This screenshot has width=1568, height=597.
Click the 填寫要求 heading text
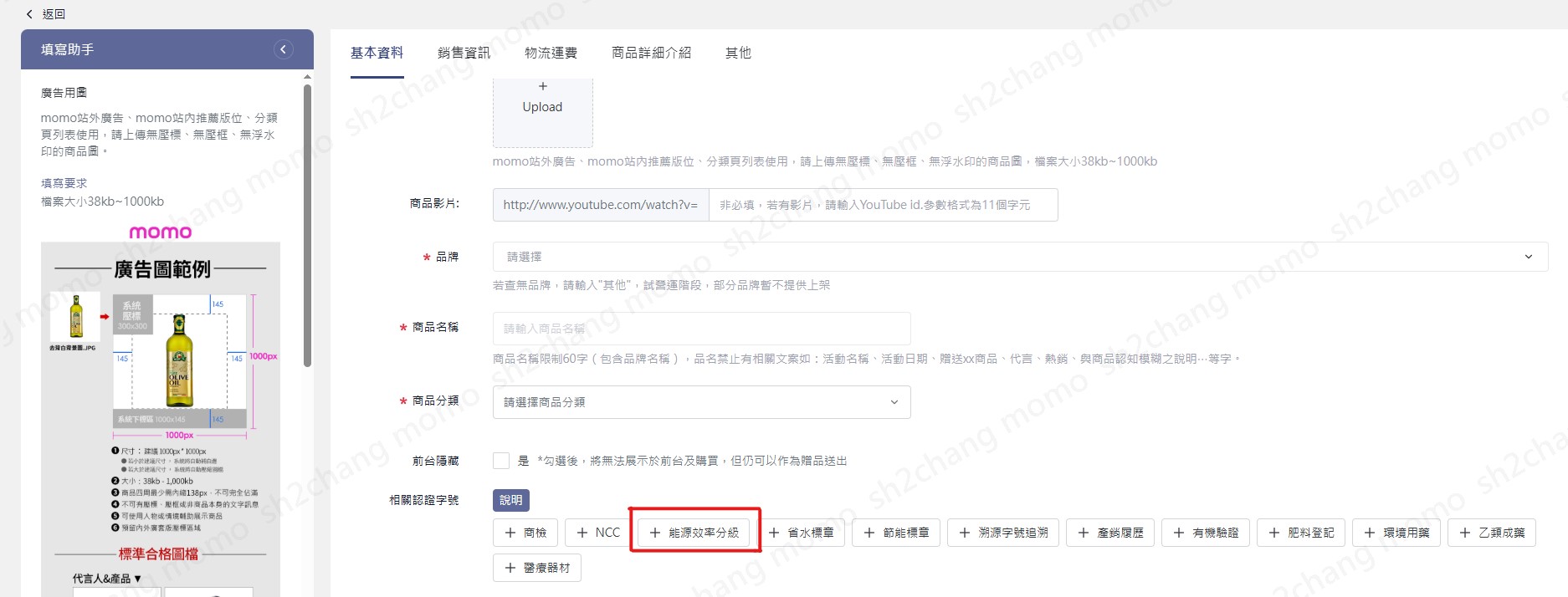tap(64, 183)
